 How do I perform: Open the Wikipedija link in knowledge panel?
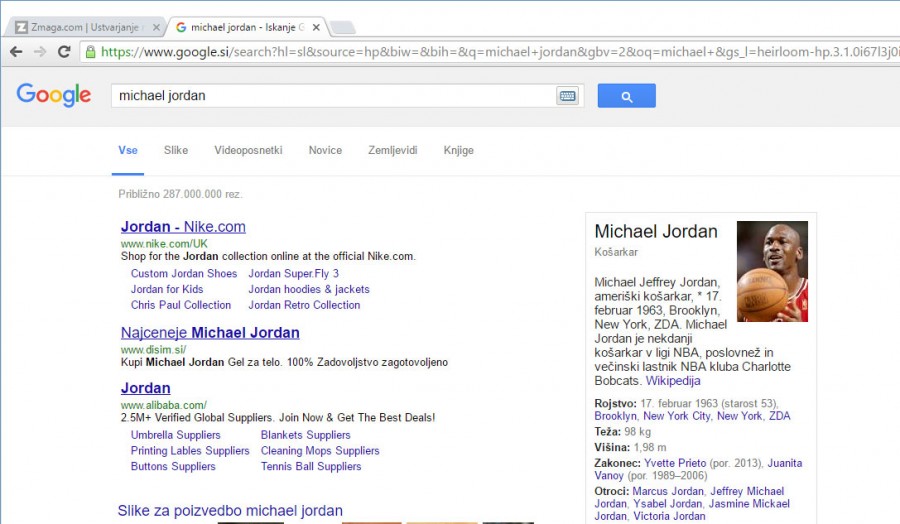673,381
